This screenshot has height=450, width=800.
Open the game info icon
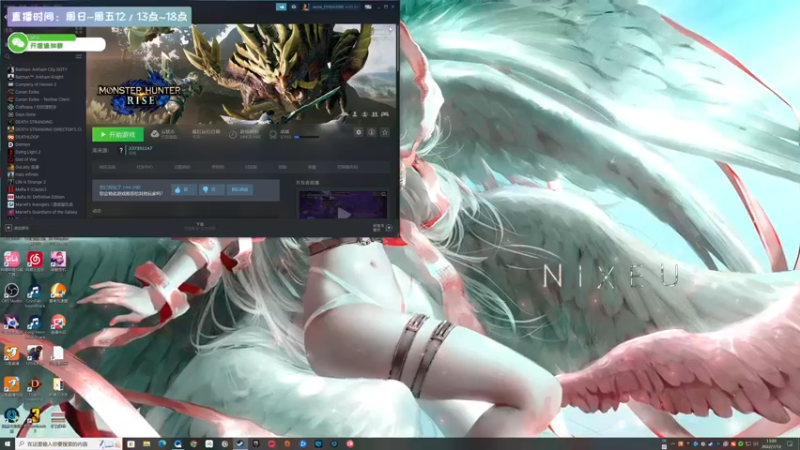[372, 132]
